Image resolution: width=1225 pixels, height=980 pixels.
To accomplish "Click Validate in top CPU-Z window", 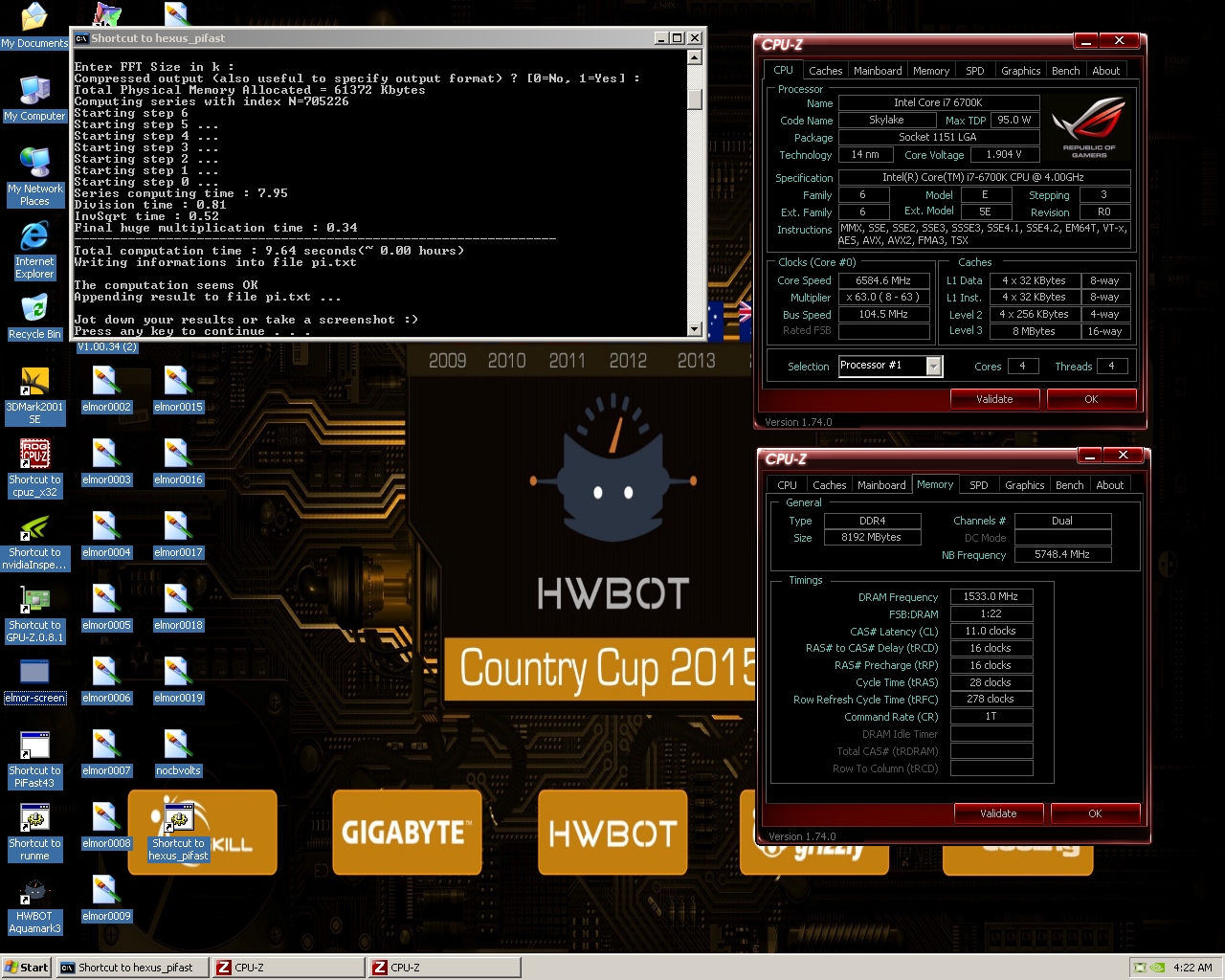I will 995,399.
